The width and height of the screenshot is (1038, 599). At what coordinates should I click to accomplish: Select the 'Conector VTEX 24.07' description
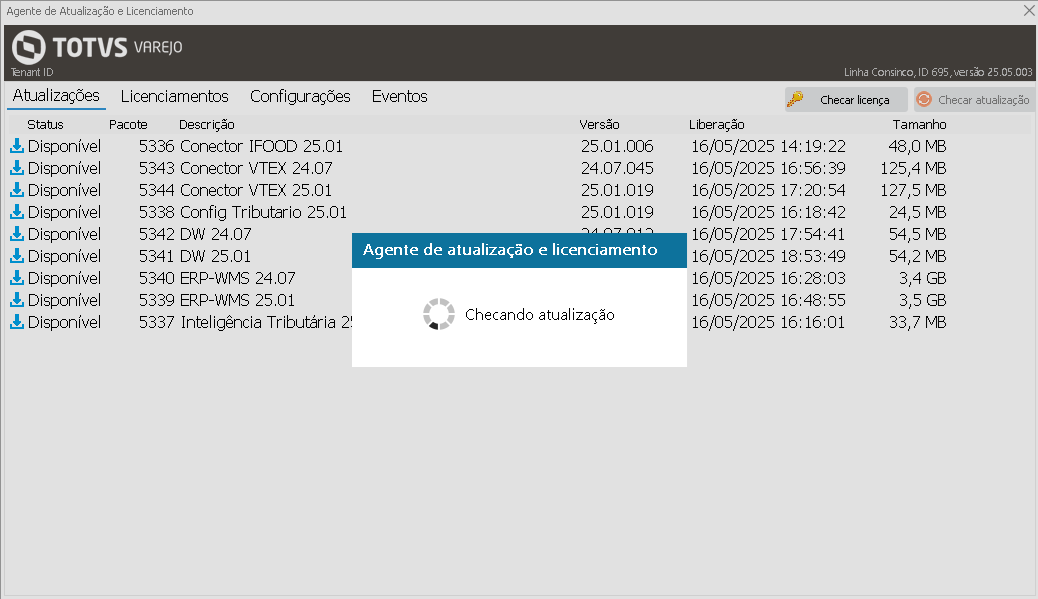click(x=256, y=167)
